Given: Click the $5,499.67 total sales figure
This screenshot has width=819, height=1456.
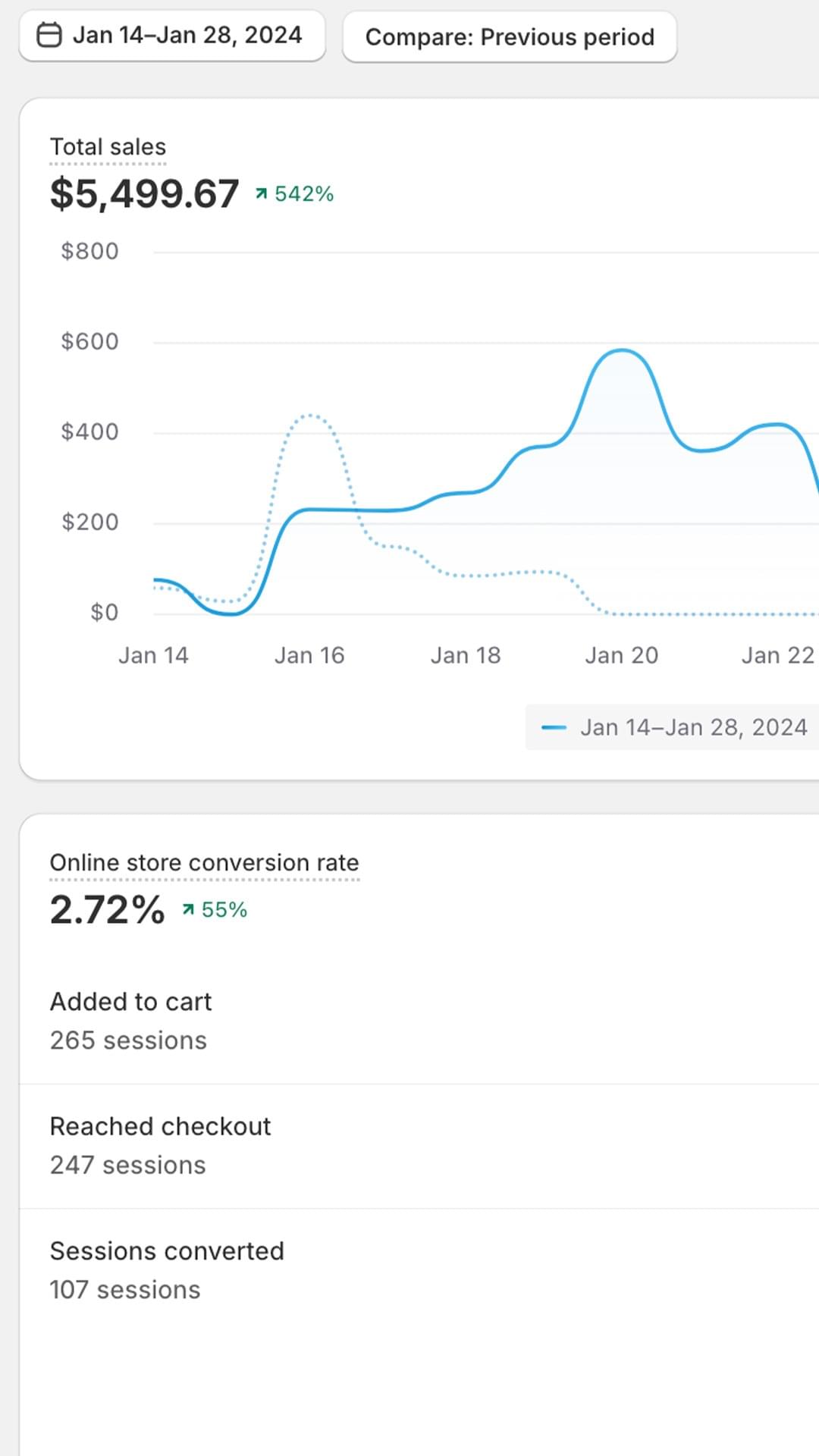Looking at the screenshot, I should coord(144,194).
